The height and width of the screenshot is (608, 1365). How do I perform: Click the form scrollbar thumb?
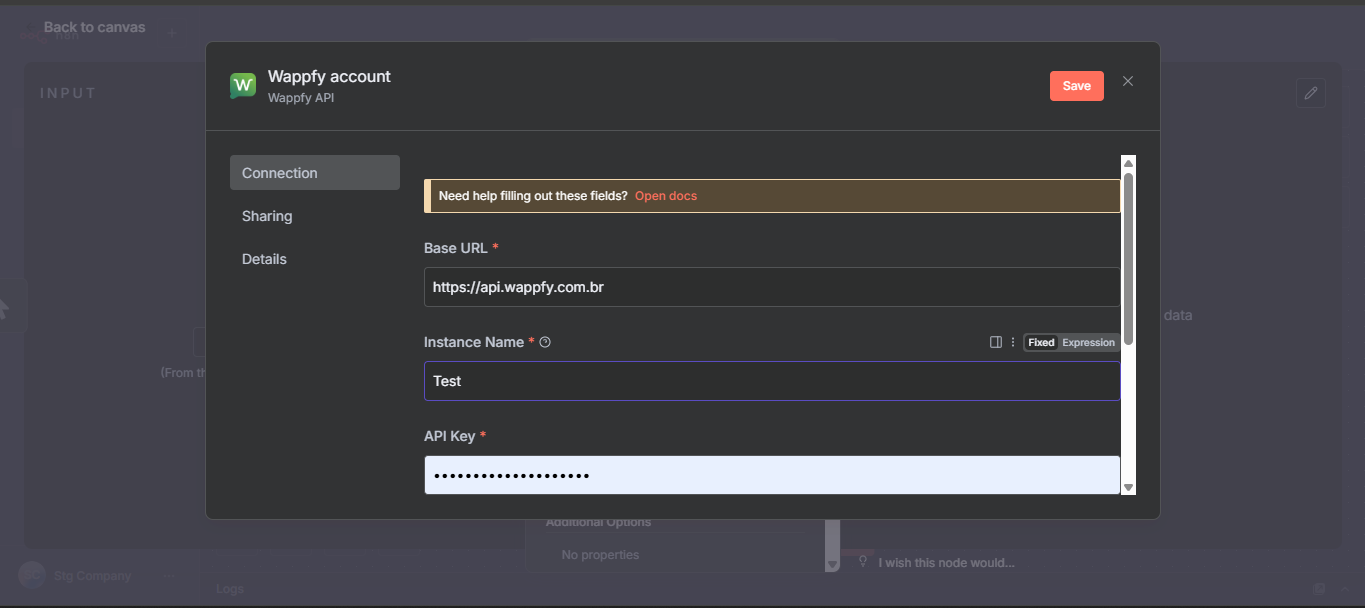tap(1129, 259)
